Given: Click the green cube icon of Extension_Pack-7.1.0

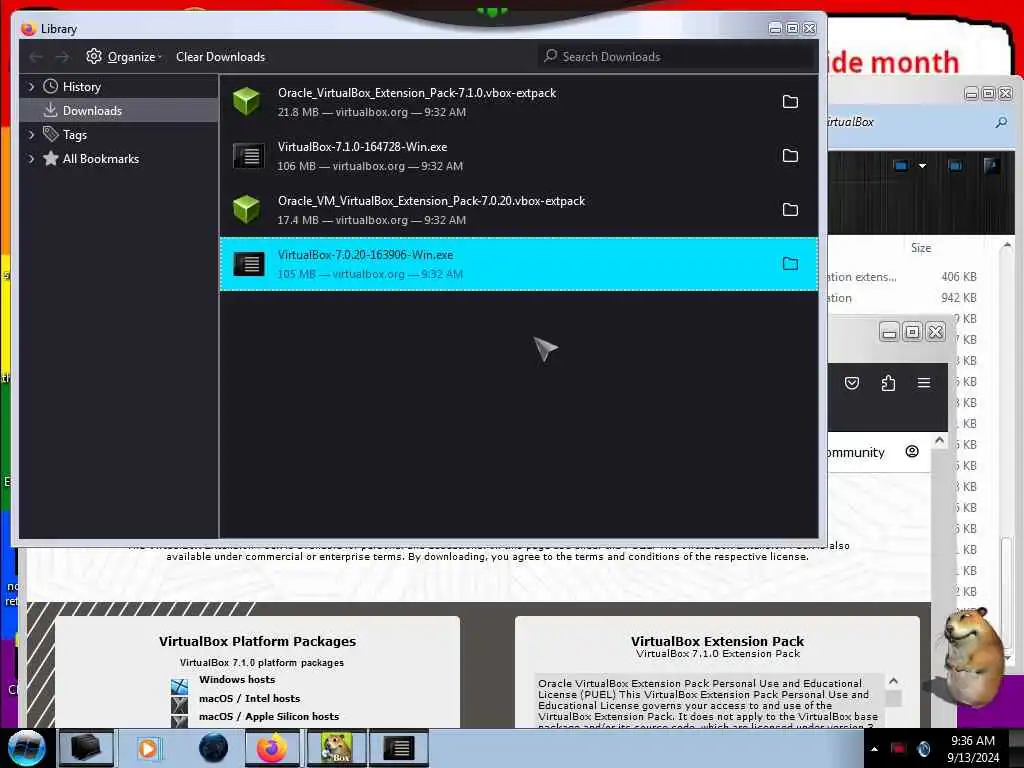Looking at the screenshot, I should coord(247,102).
